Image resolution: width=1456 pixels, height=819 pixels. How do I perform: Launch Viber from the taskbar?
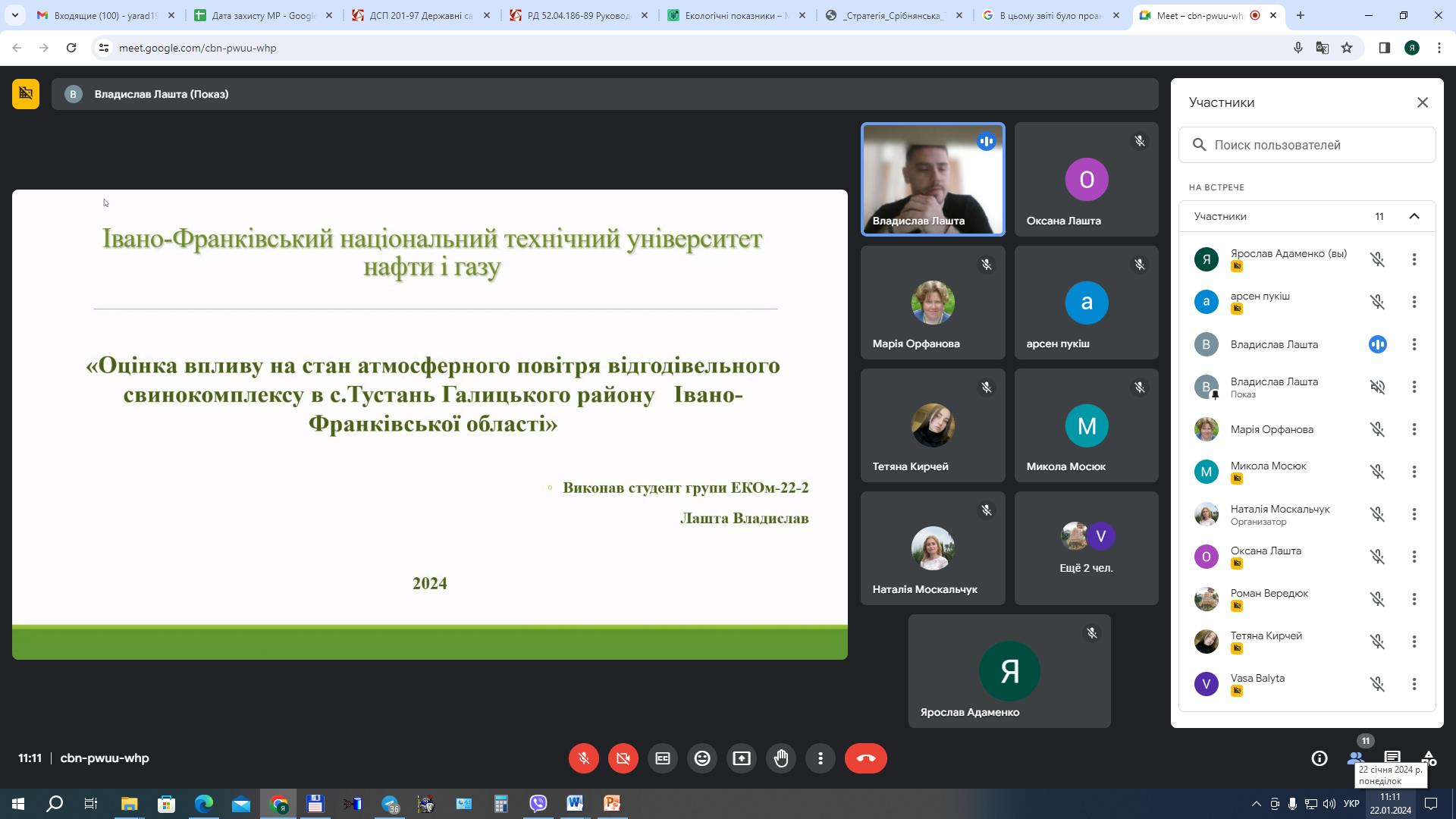click(538, 803)
